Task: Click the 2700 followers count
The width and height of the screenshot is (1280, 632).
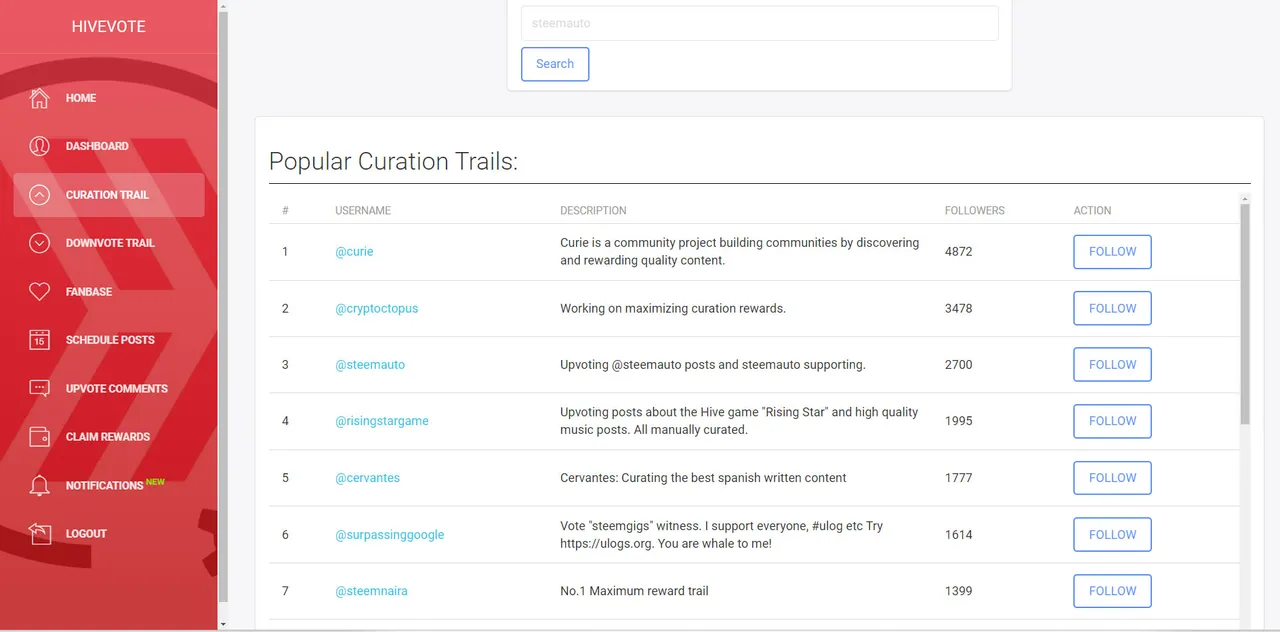Action: tap(958, 365)
